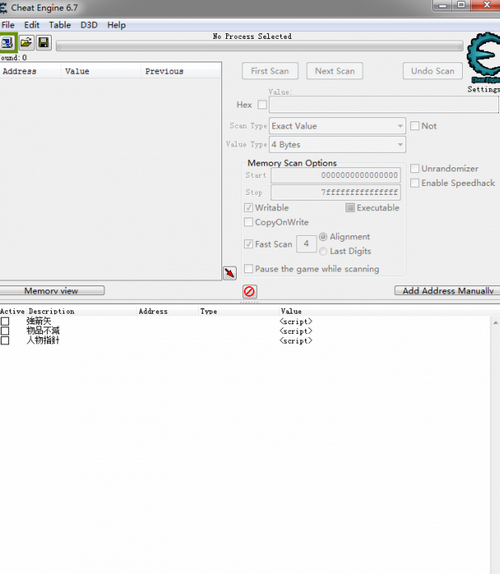Click the Fast Scan alignment value field
Screen dimensions: 500x574
pyautogui.click(x=306, y=244)
